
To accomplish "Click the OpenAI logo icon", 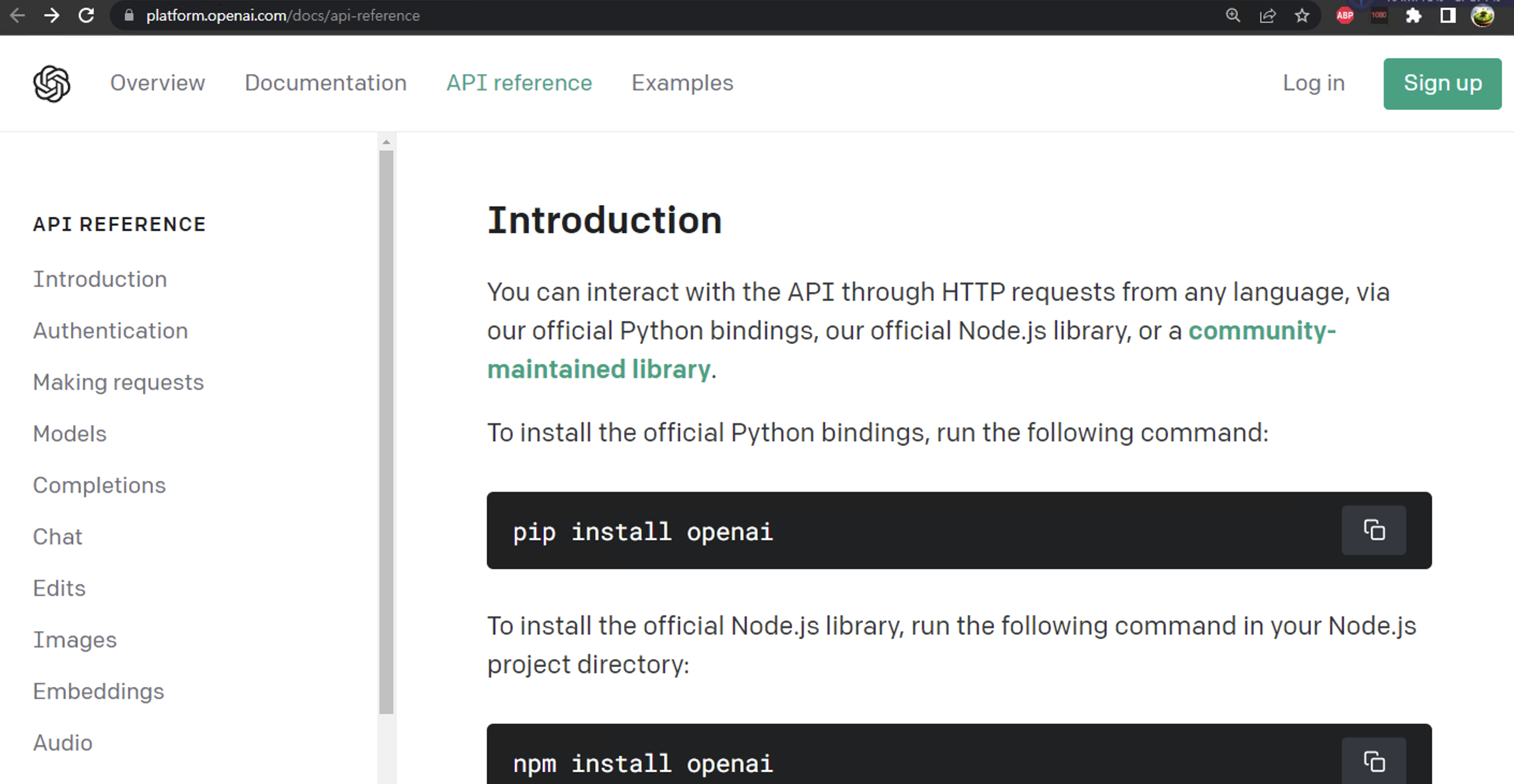I will coord(52,83).
